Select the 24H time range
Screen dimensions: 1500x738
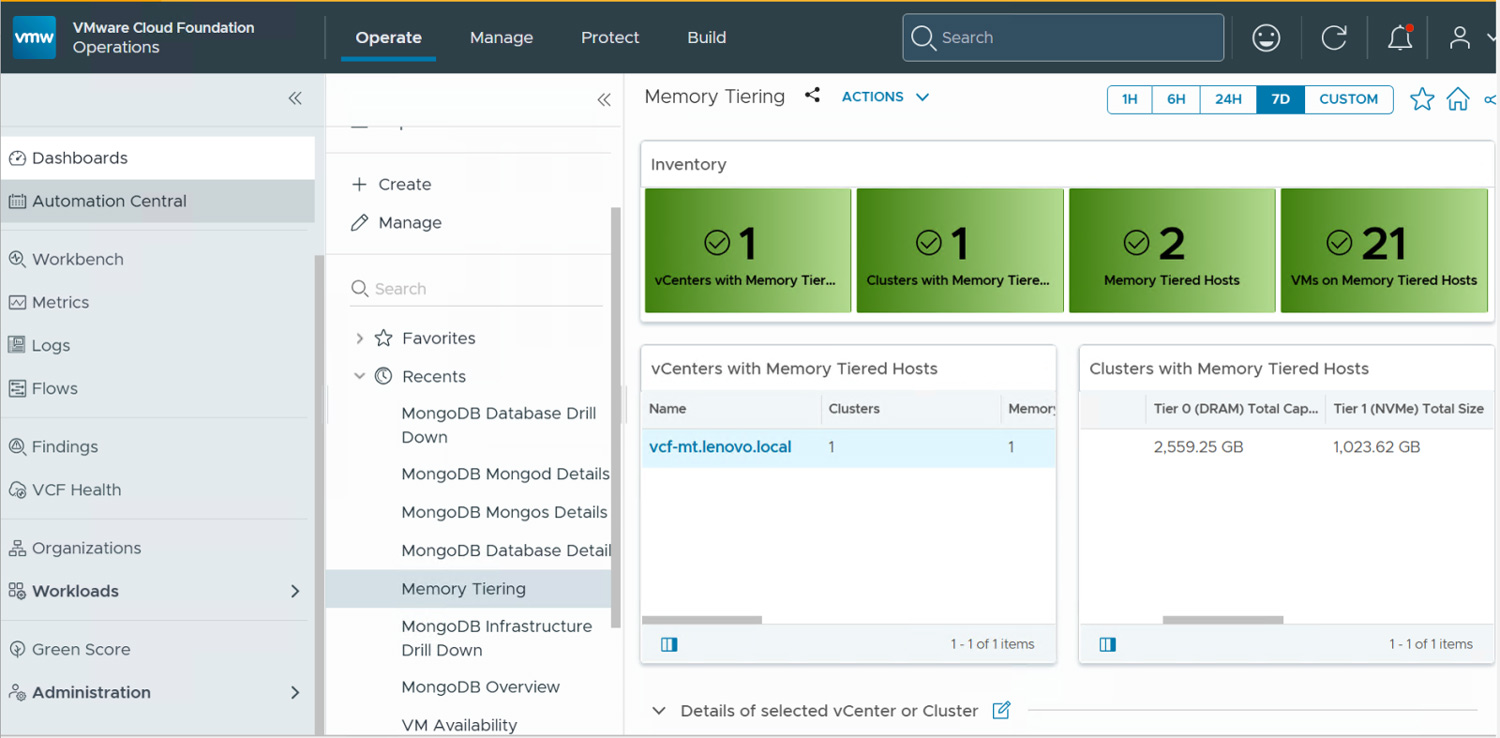click(x=1228, y=99)
